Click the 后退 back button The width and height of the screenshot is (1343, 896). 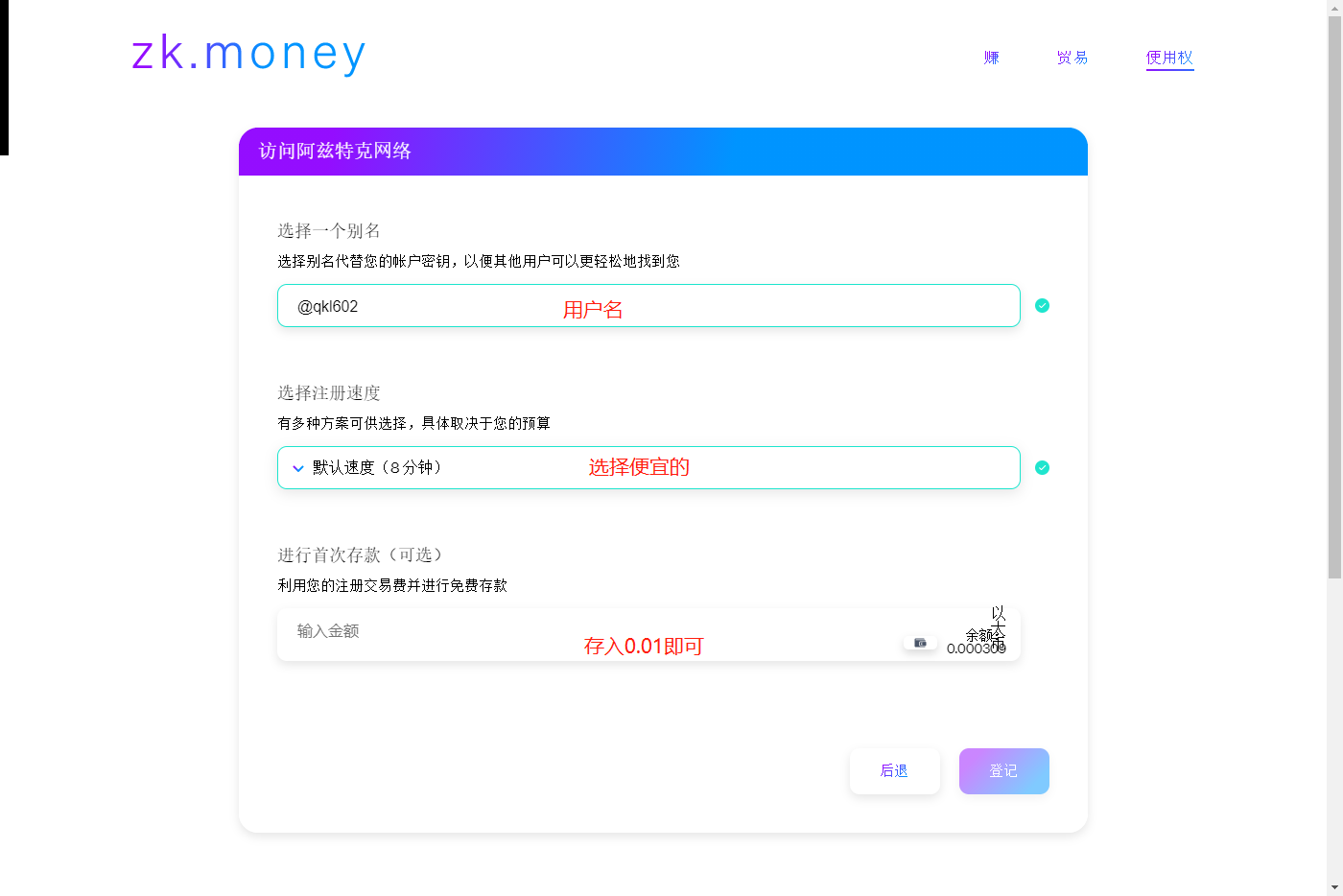click(895, 771)
